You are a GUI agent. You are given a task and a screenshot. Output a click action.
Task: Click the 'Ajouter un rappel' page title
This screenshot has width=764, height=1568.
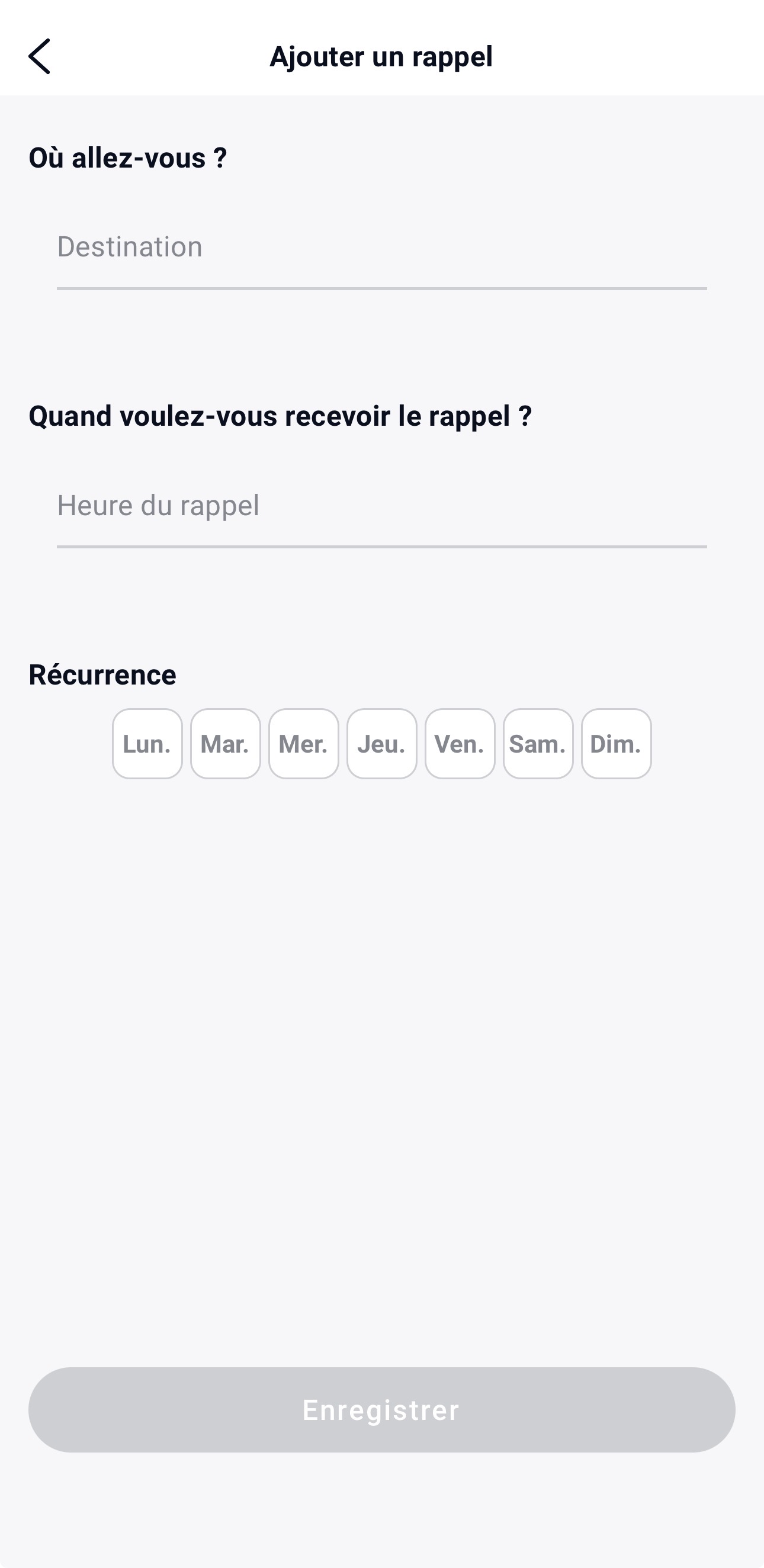[x=381, y=57]
